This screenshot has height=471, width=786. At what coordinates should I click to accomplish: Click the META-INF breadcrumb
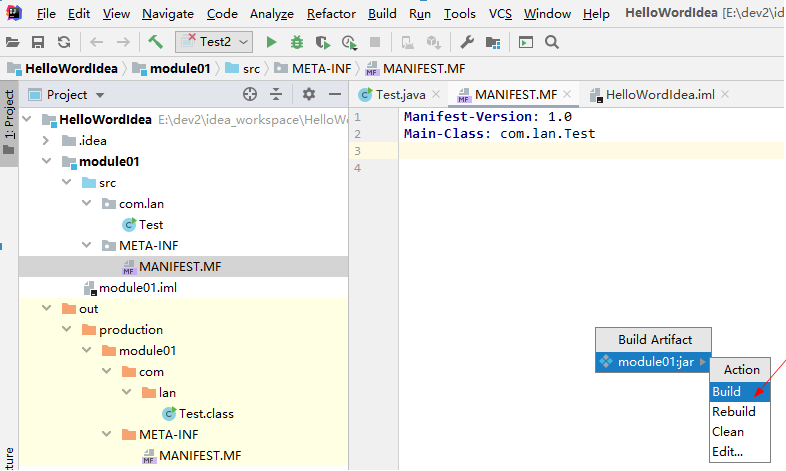[x=313, y=69]
